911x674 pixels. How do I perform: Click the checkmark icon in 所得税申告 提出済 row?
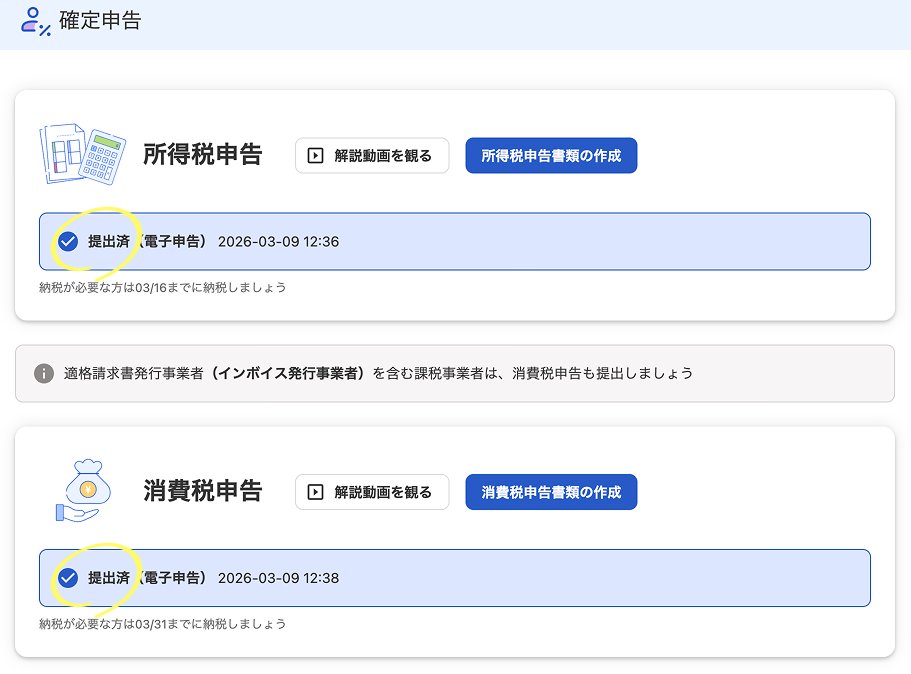coord(68,241)
